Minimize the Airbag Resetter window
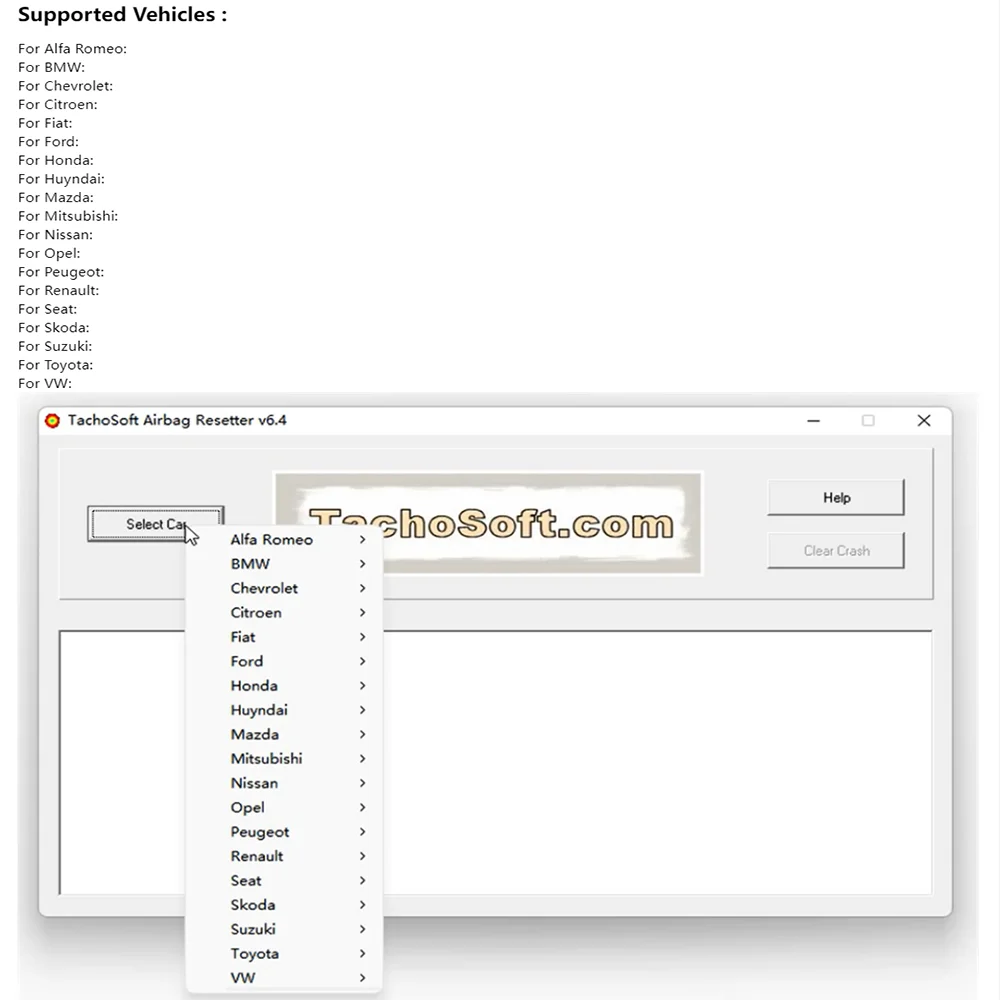1000x1000 pixels. [x=813, y=421]
